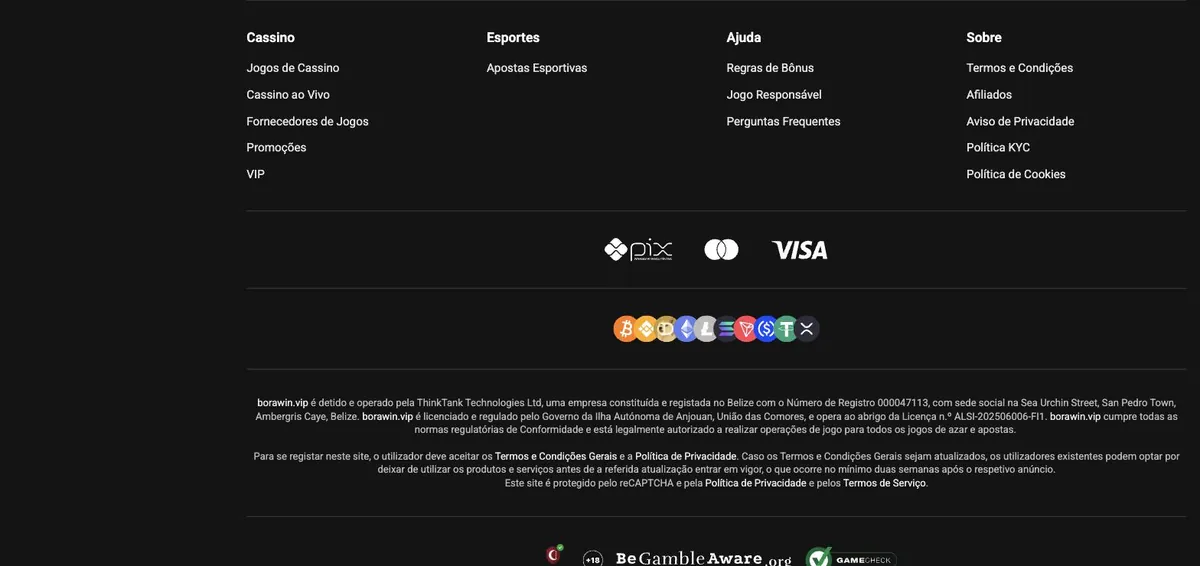
Task: Open the VIP footer link
Action: click(x=256, y=174)
